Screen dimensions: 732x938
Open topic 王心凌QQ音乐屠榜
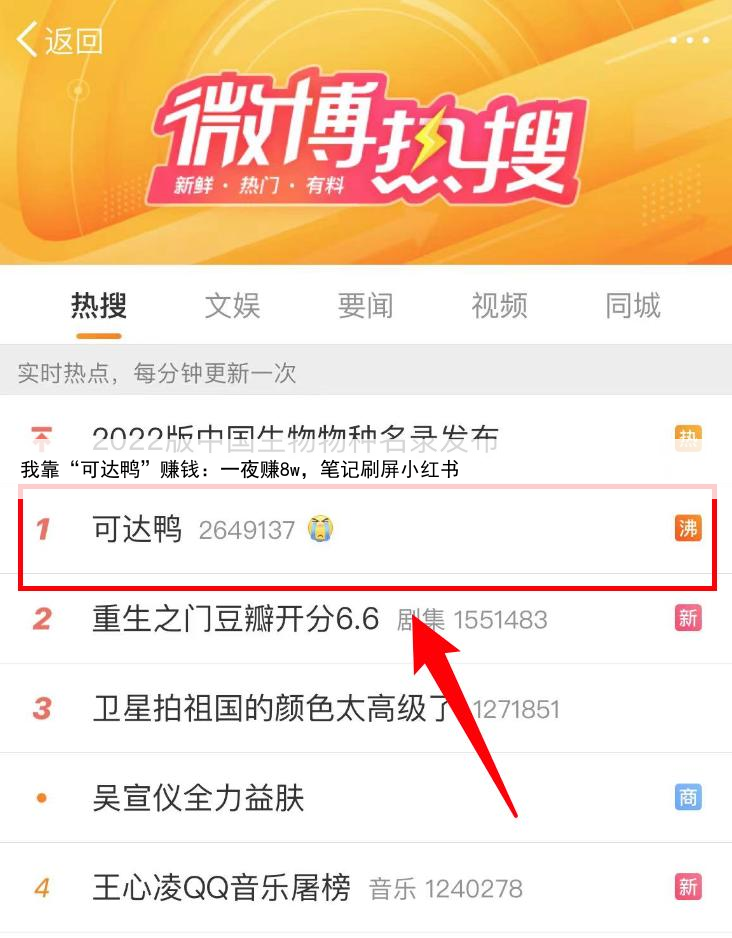pos(221,887)
